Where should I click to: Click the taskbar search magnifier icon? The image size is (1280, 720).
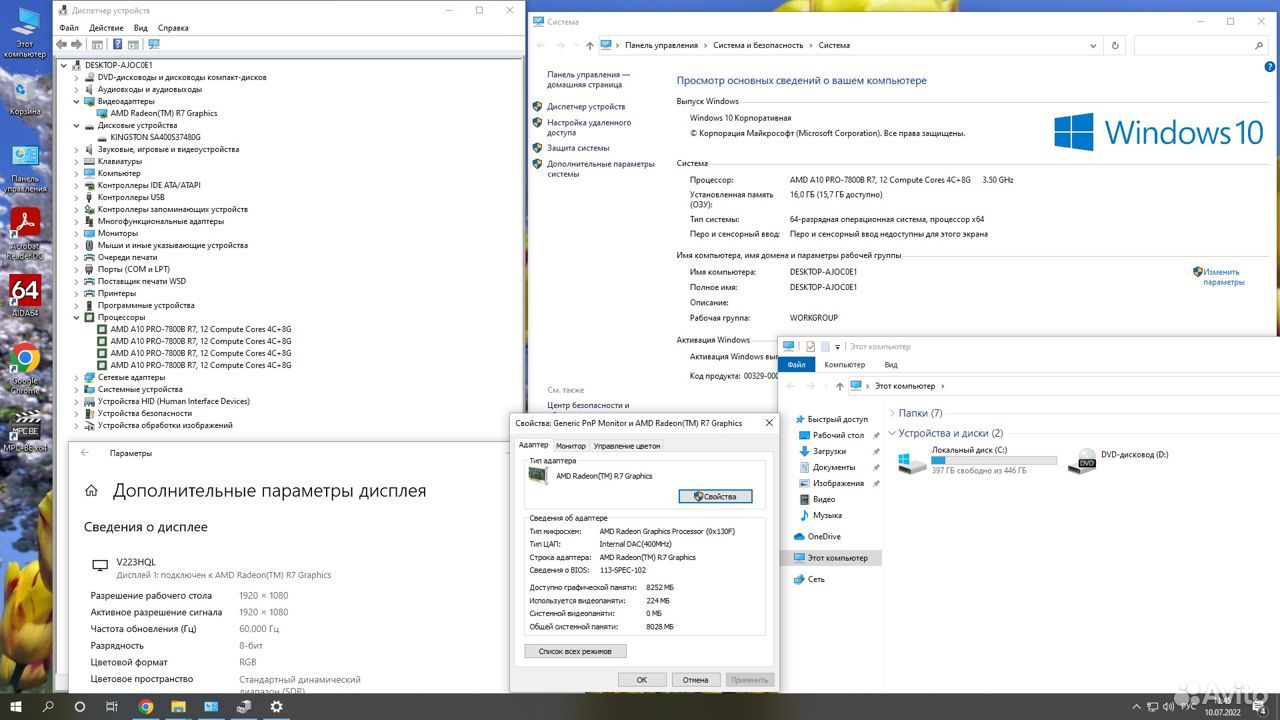[48, 706]
